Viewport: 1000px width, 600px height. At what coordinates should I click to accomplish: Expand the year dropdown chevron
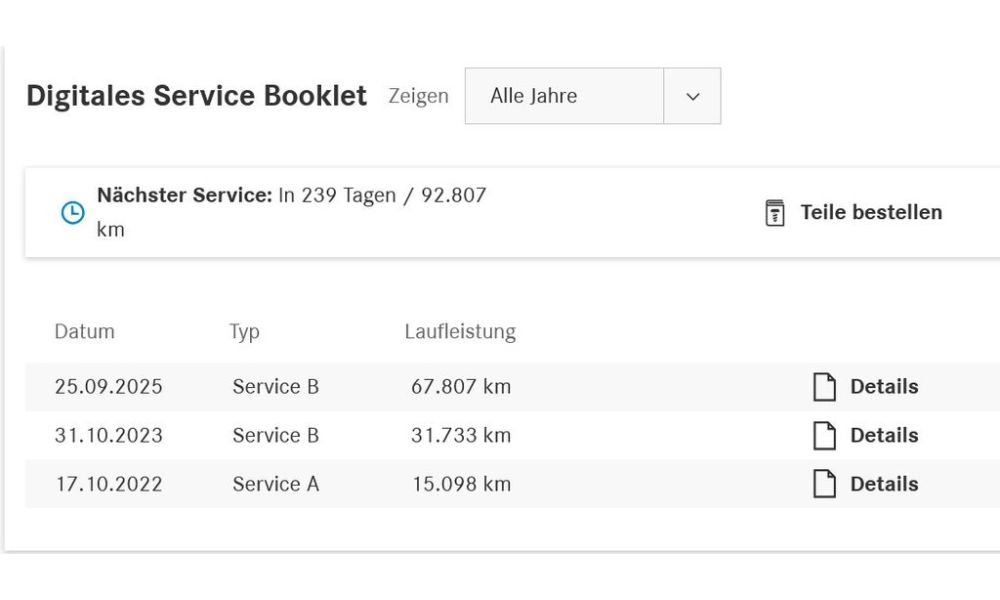coord(693,96)
